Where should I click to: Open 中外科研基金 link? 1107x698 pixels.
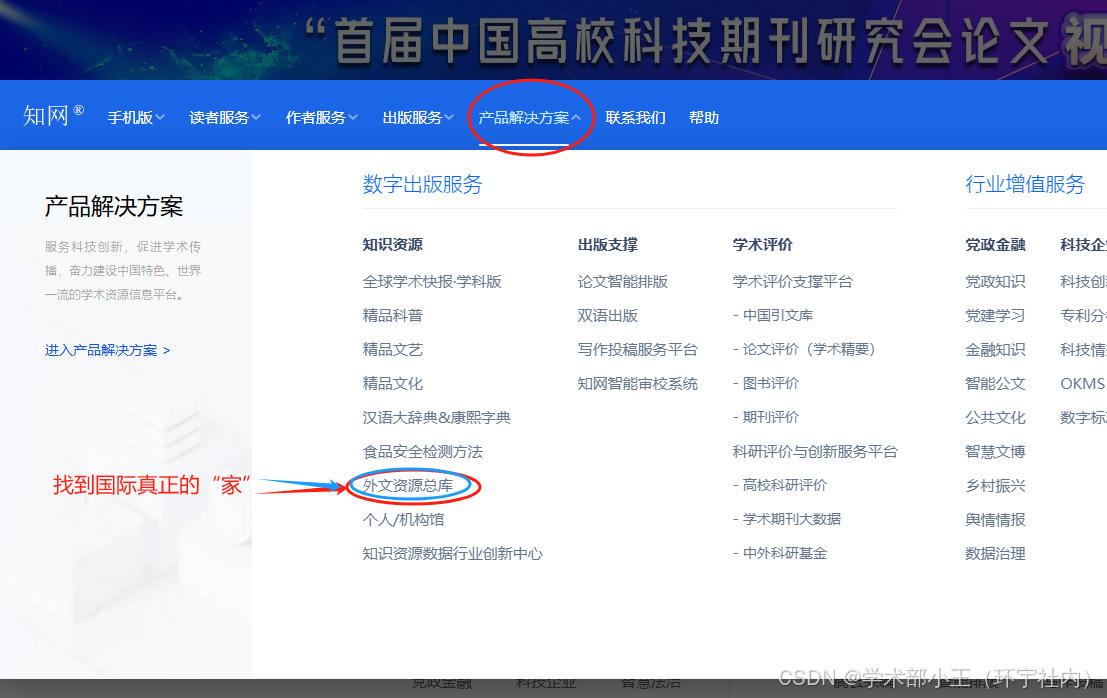click(780, 553)
